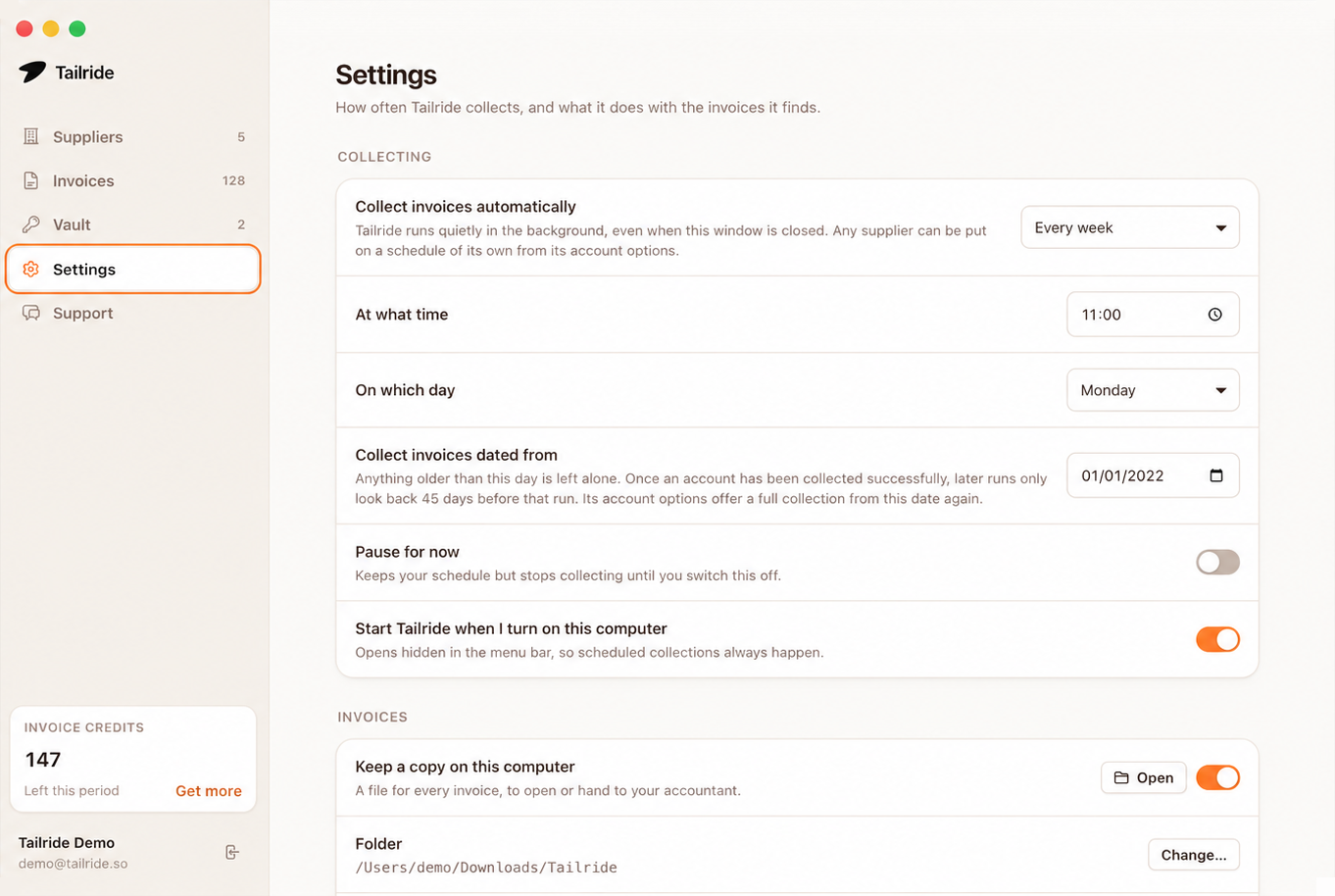Click the Collect invoices dated from label
Screen dimensions: 1335x896
click(456, 455)
